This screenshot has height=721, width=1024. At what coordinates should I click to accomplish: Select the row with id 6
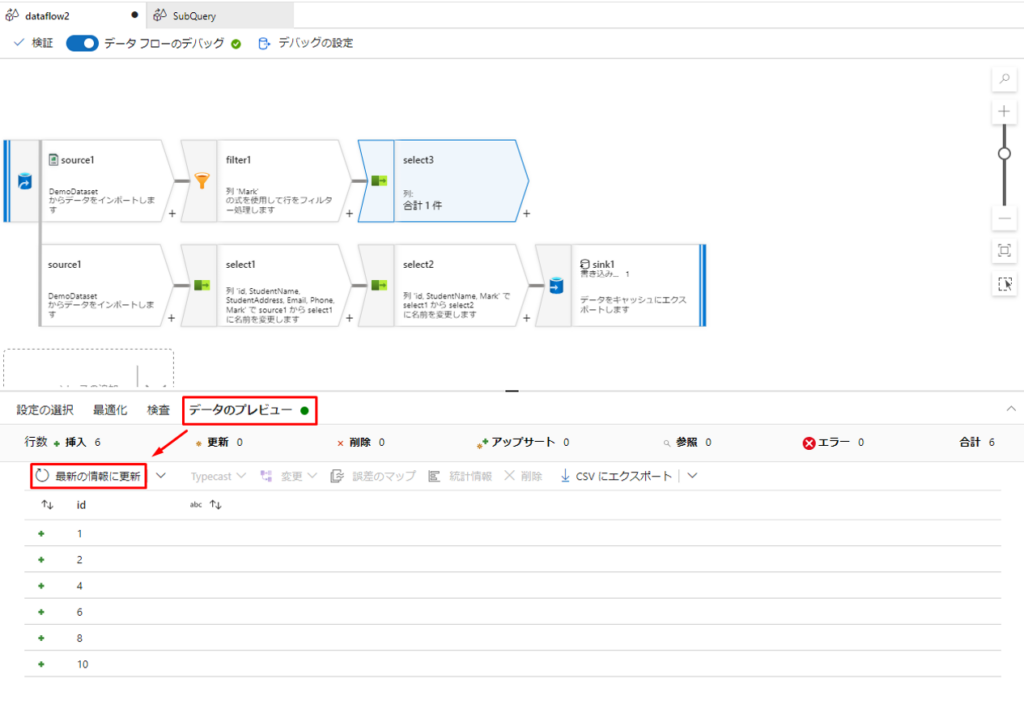click(x=513, y=612)
